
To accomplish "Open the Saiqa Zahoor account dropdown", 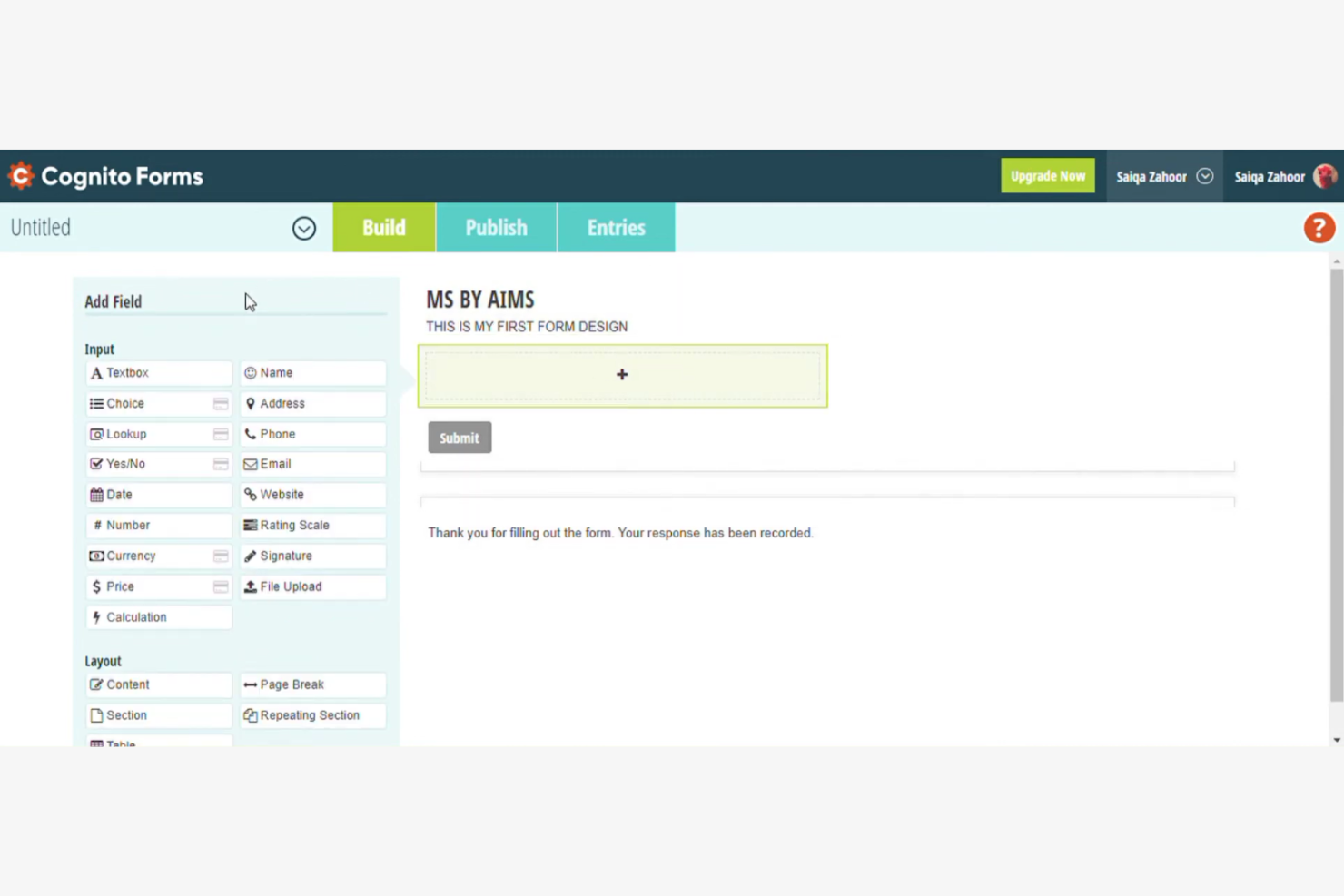I will click(x=1205, y=176).
